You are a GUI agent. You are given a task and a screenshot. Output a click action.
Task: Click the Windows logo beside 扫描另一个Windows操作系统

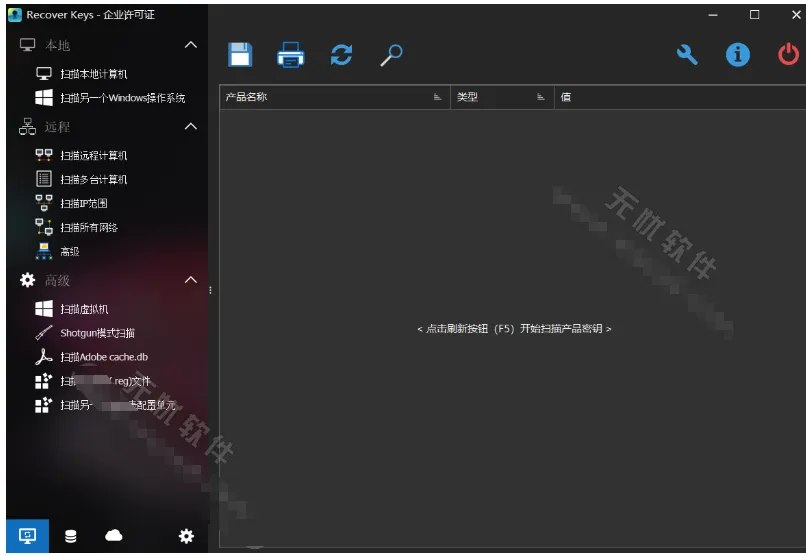44,98
